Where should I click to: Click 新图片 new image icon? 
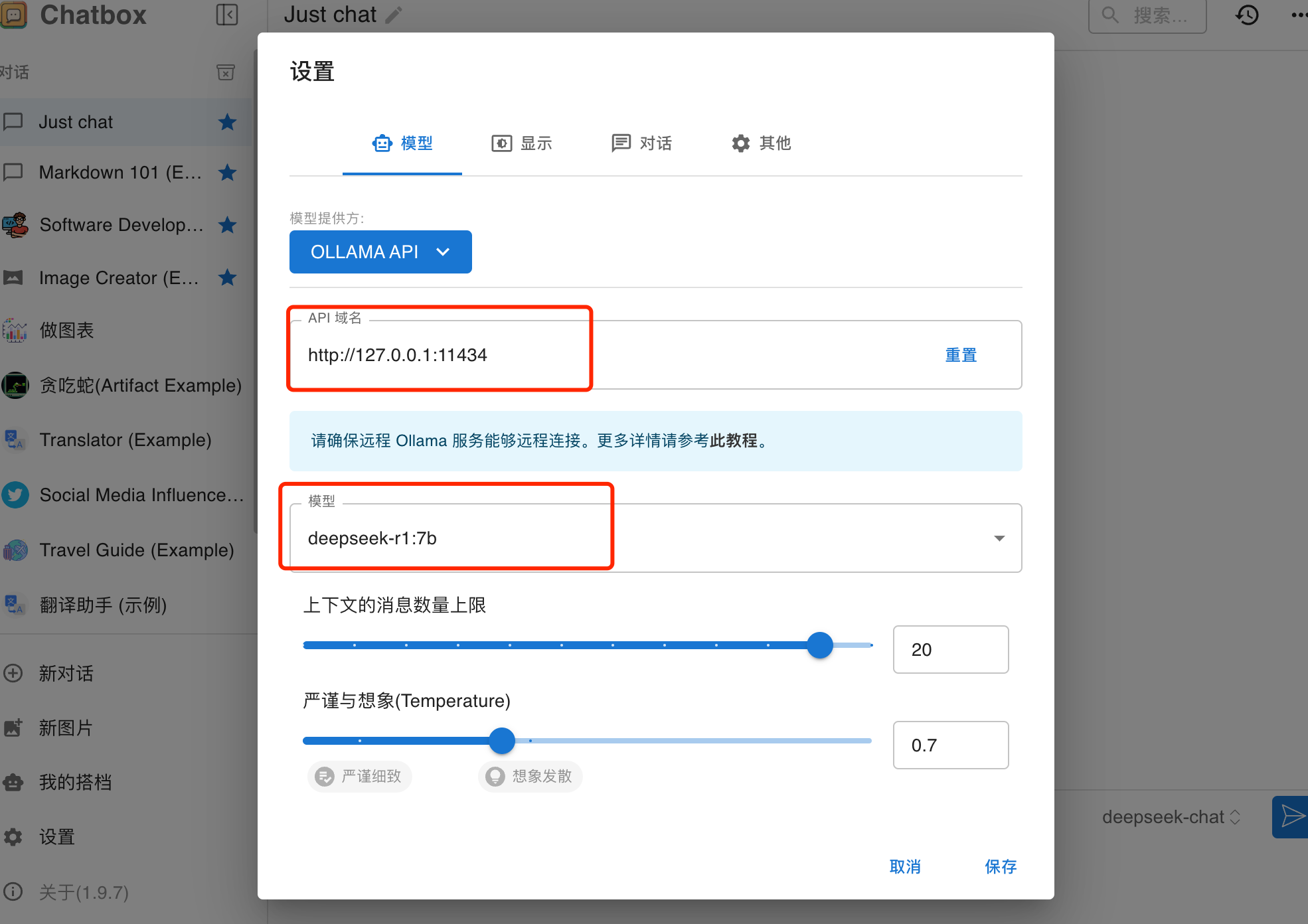pyautogui.click(x=13, y=728)
